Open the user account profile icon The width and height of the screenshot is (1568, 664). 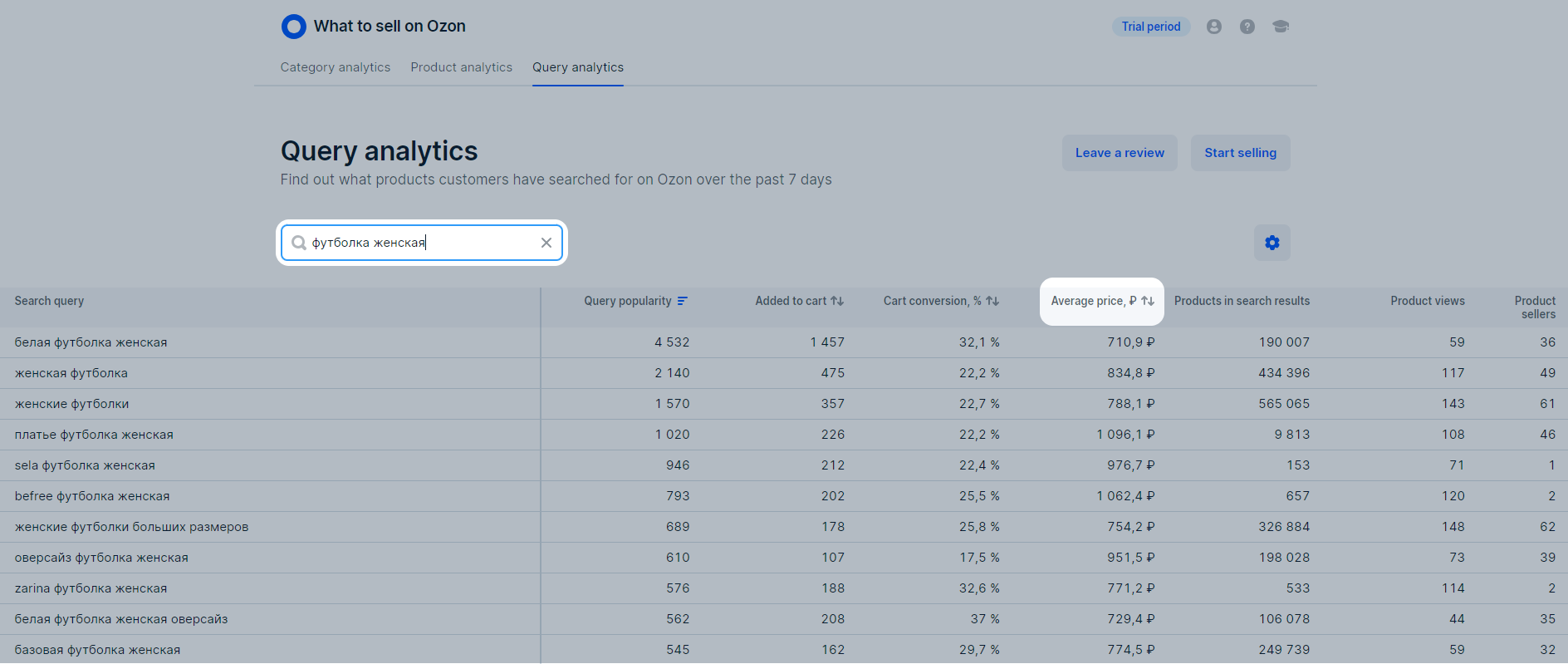click(1213, 27)
